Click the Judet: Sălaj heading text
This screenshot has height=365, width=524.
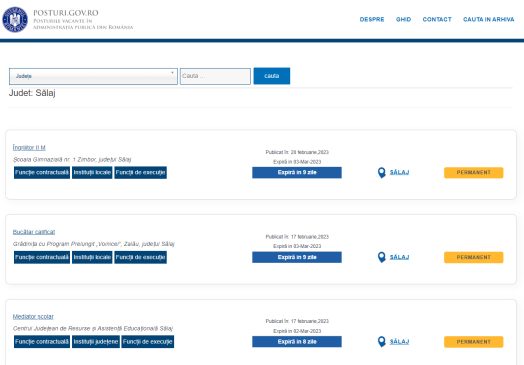click(x=32, y=93)
